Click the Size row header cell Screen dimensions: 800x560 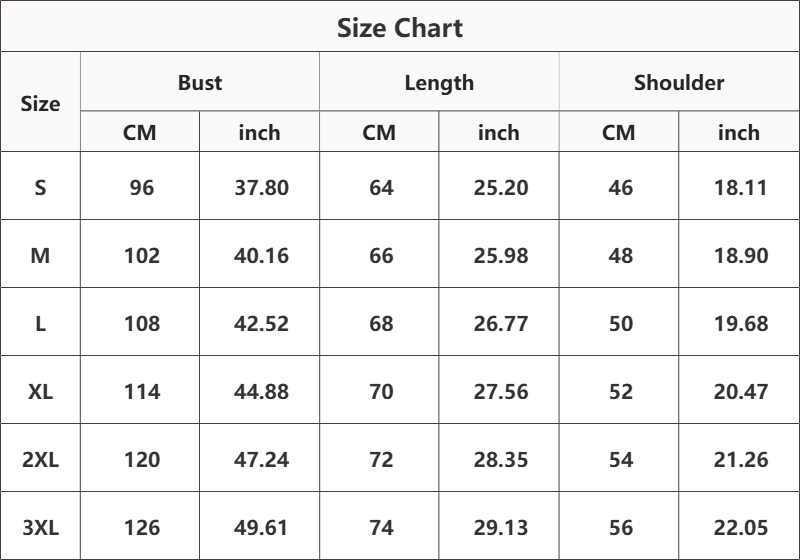pyautogui.click(x=40, y=102)
